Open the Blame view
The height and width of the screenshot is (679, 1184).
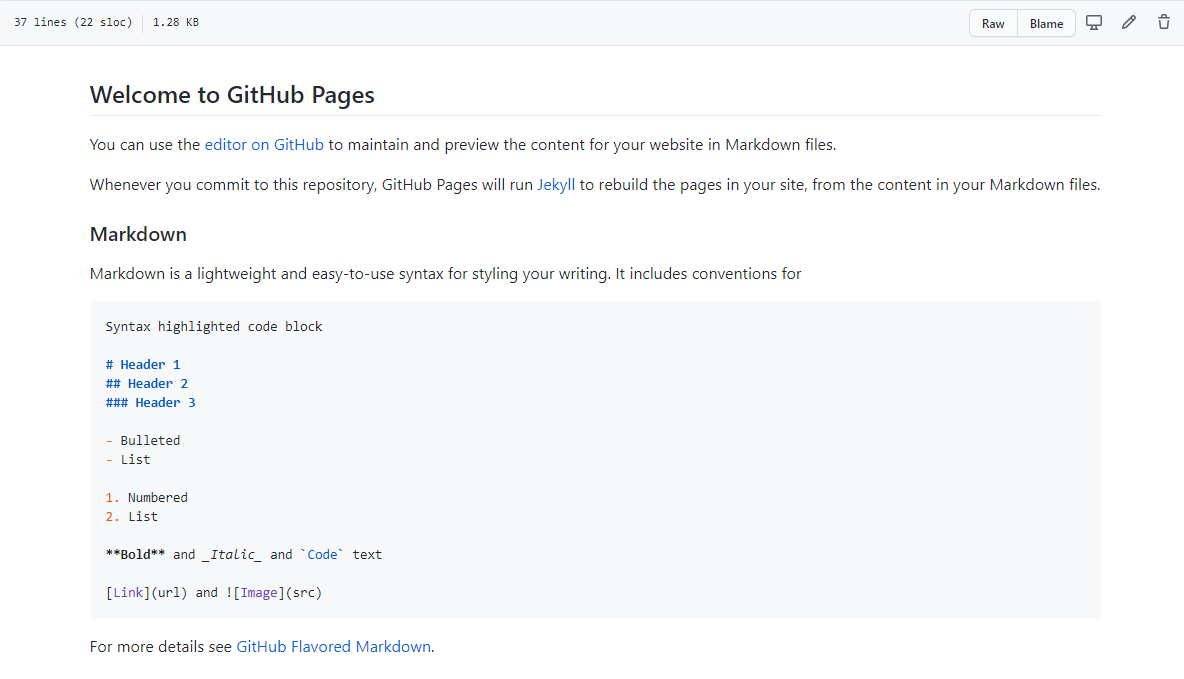(x=1046, y=23)
